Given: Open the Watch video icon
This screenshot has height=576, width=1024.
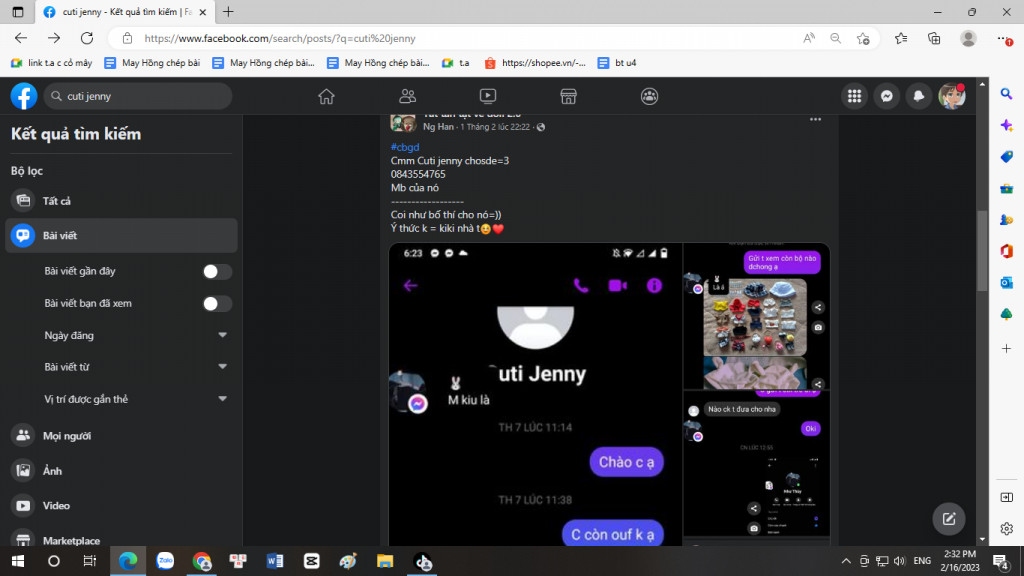Looking at the screenshot, I should (488, 96).
